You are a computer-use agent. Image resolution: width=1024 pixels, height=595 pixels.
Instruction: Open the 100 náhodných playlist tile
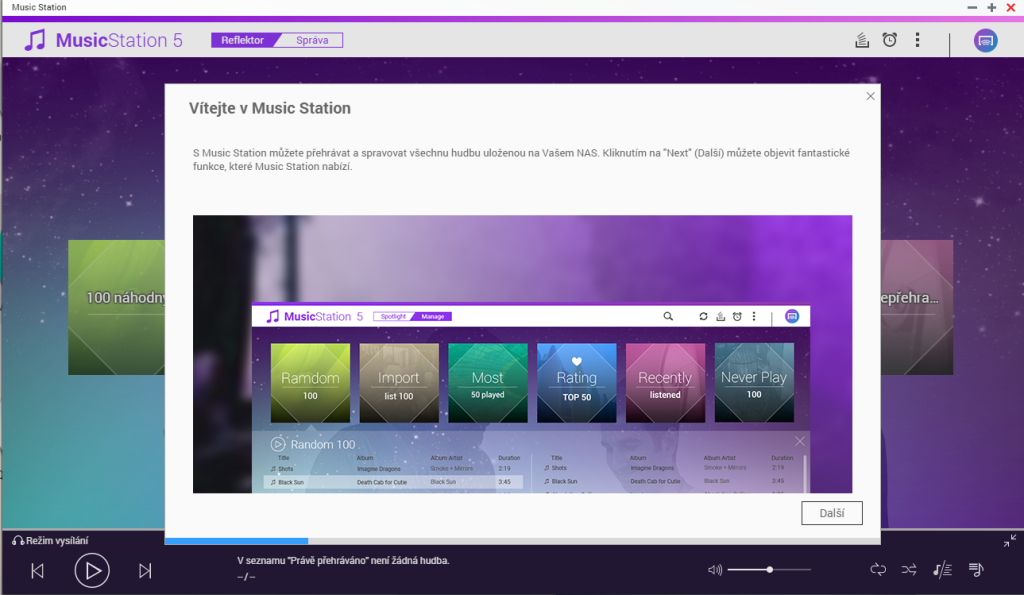tap(116, 307)
